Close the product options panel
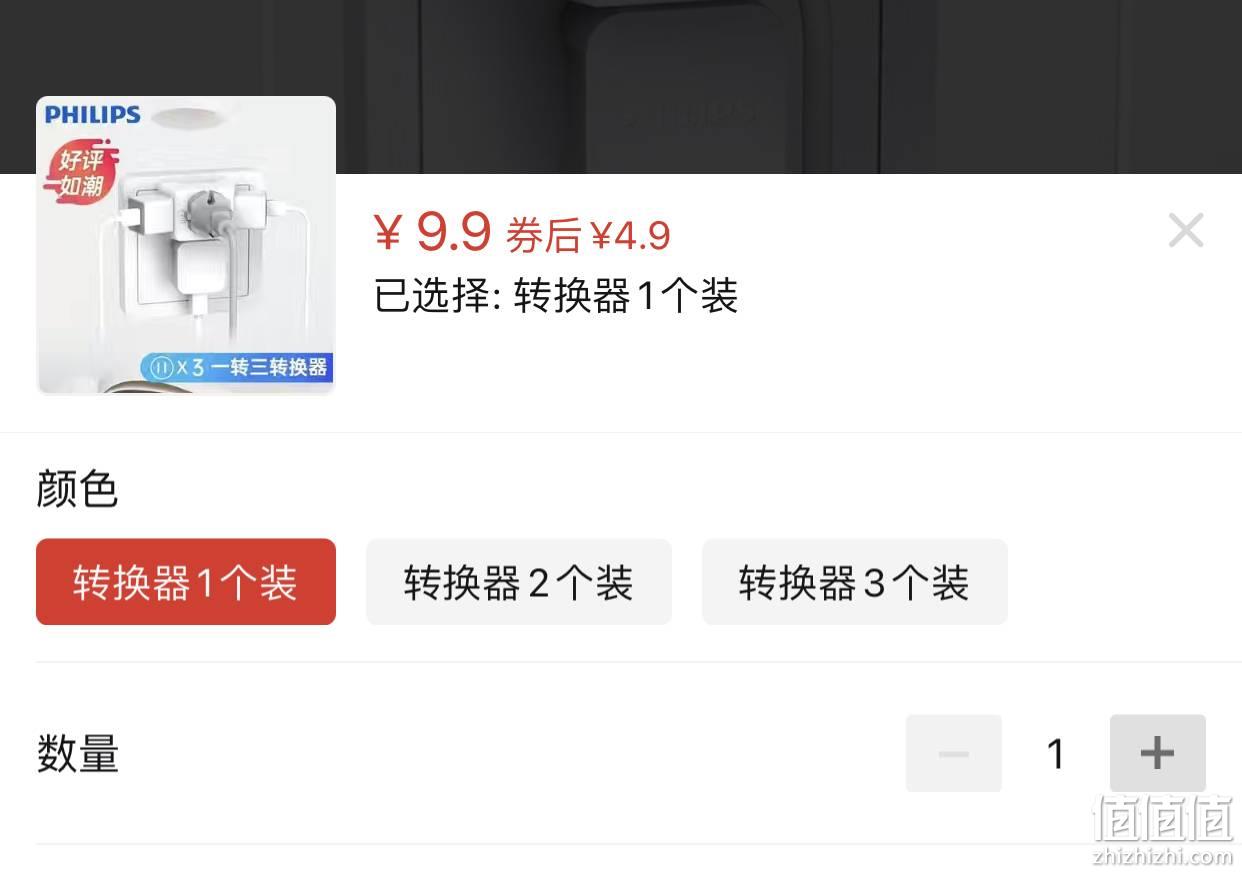1242x874 pixels. pos(1186,231)
